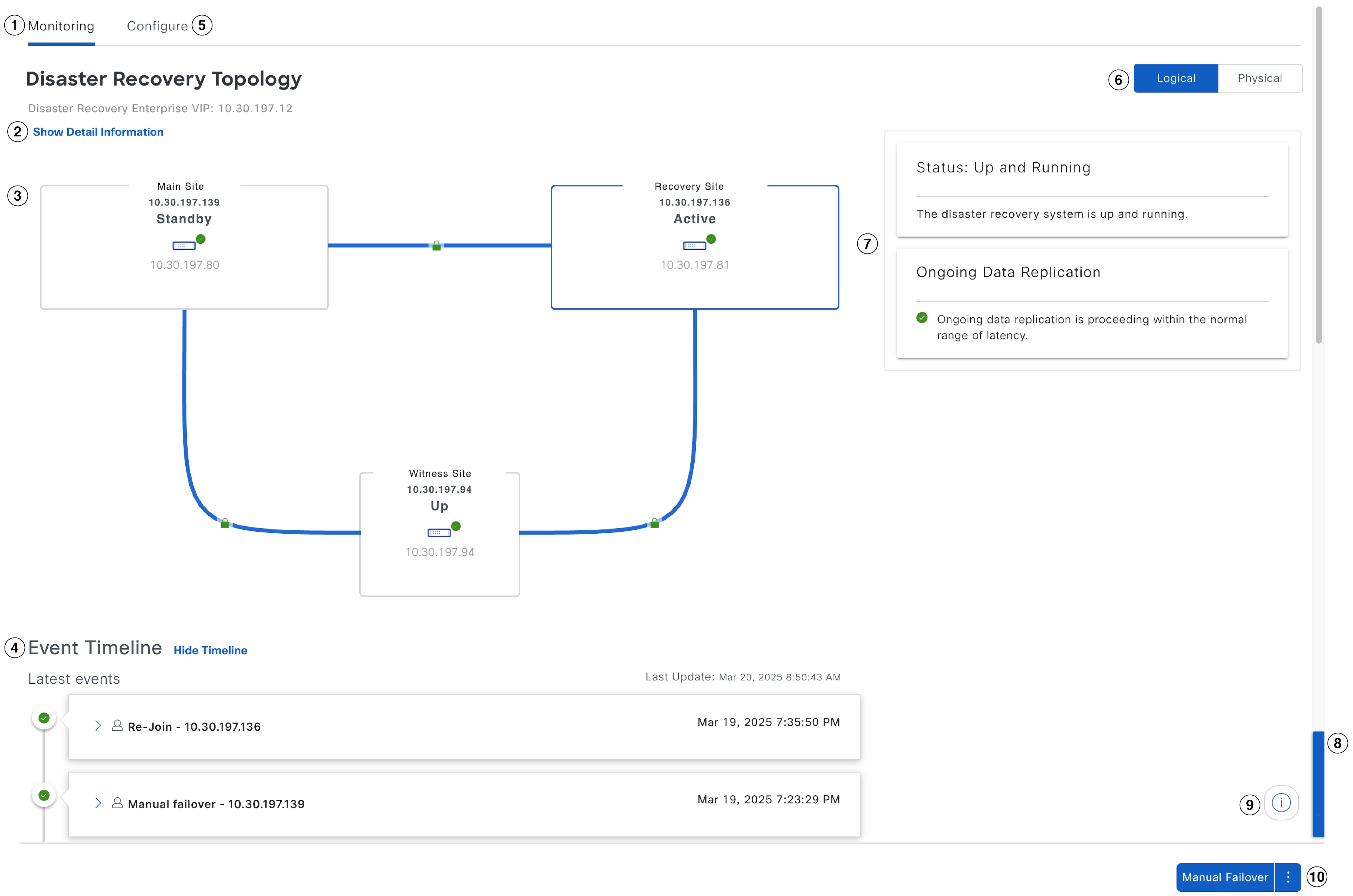The image size is (1353, 896).
Task: Open the circular info icon button
Action: [x=1281, y=802]
